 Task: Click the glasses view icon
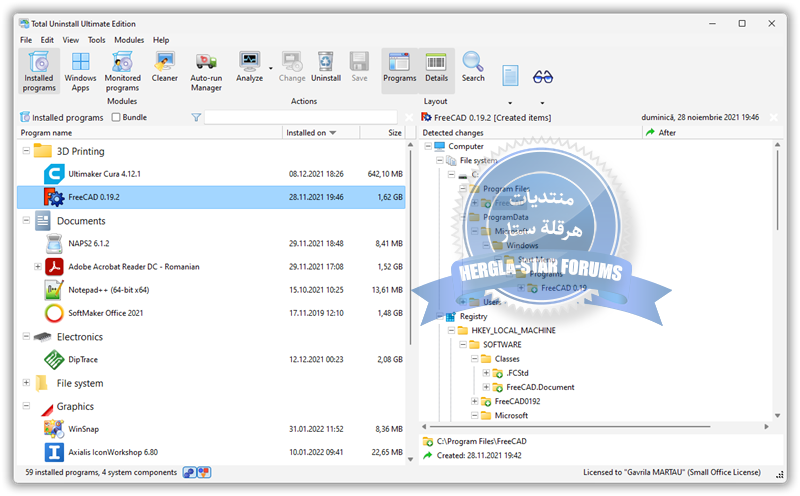[x=542, y=77]
